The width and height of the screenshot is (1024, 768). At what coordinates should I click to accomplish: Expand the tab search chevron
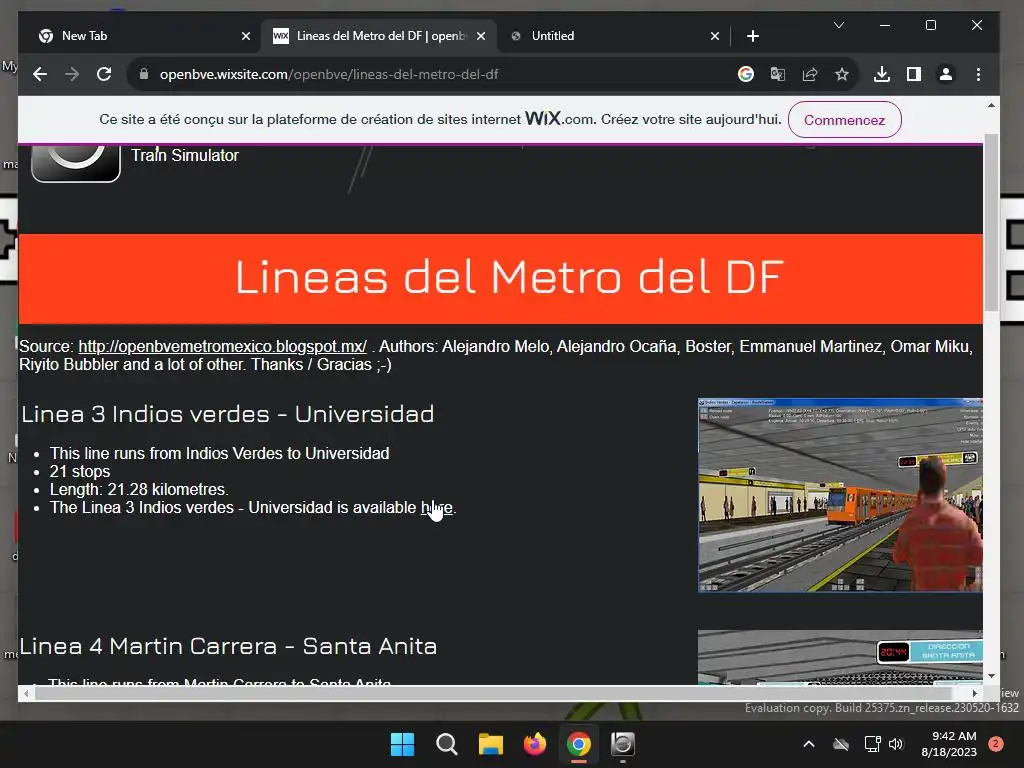(839, 25)
